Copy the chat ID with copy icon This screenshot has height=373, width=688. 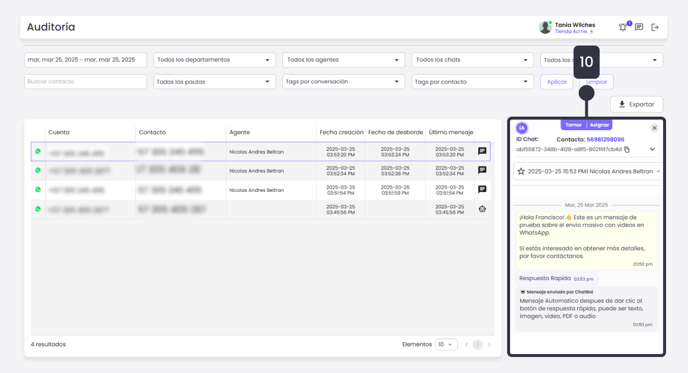(627, 150)
